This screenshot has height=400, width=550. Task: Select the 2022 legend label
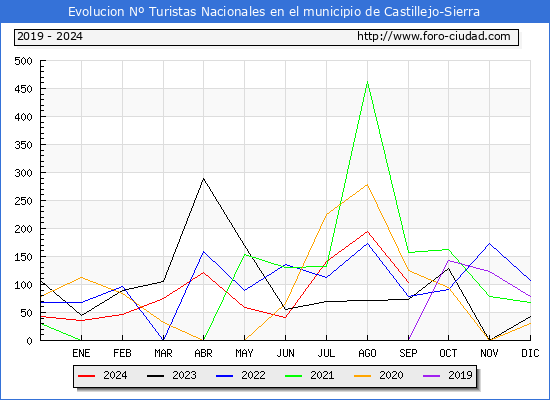tap(253, 375)
